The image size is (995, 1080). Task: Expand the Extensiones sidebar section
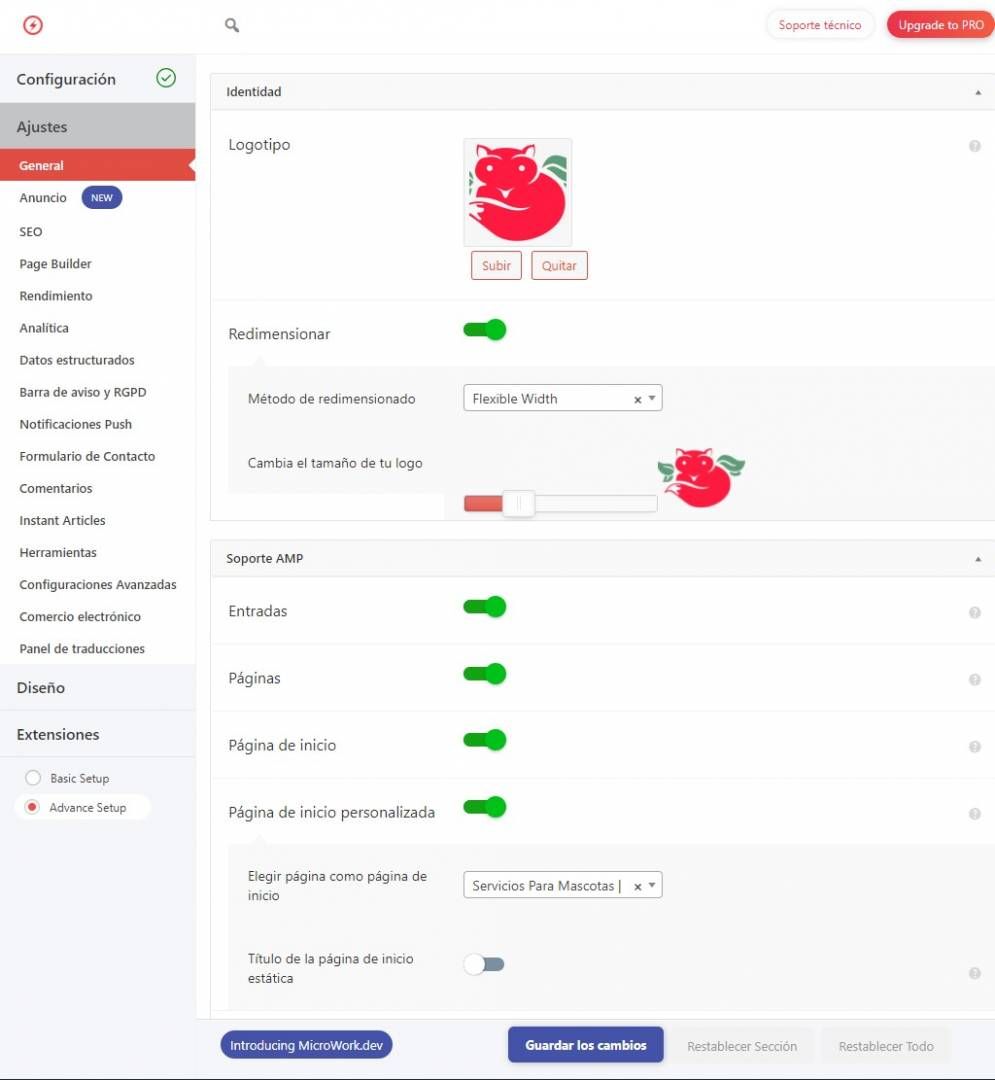(x=98, y=734)
